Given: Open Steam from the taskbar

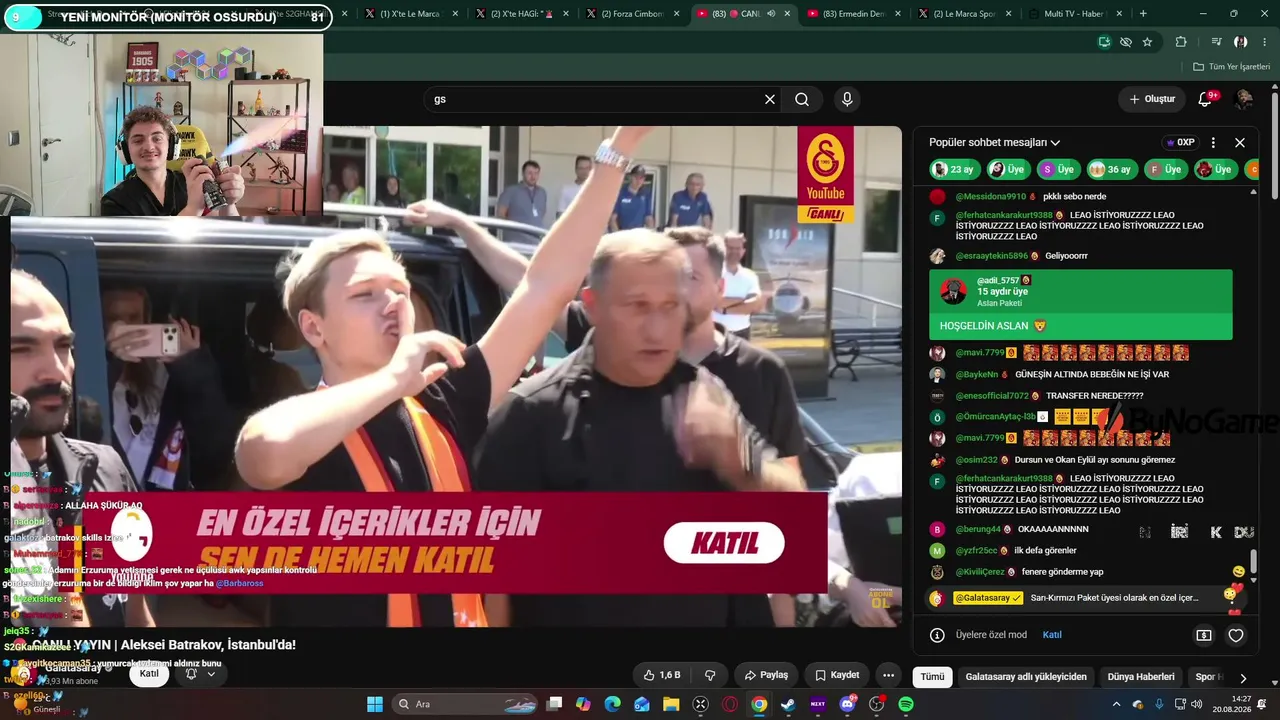Looking at the screenshot, I should click(x=789, y=704).
